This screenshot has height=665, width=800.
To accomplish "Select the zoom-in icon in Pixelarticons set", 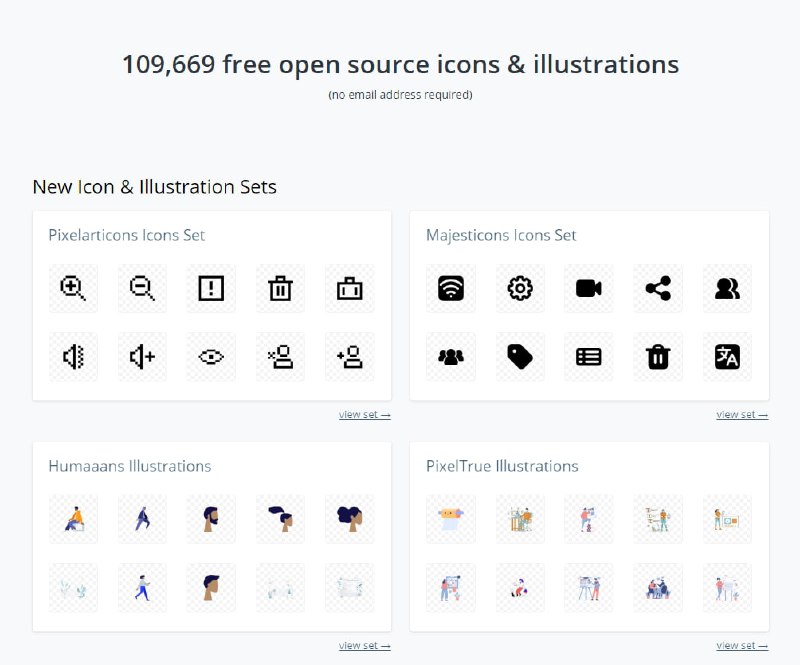I will (73, 288).
